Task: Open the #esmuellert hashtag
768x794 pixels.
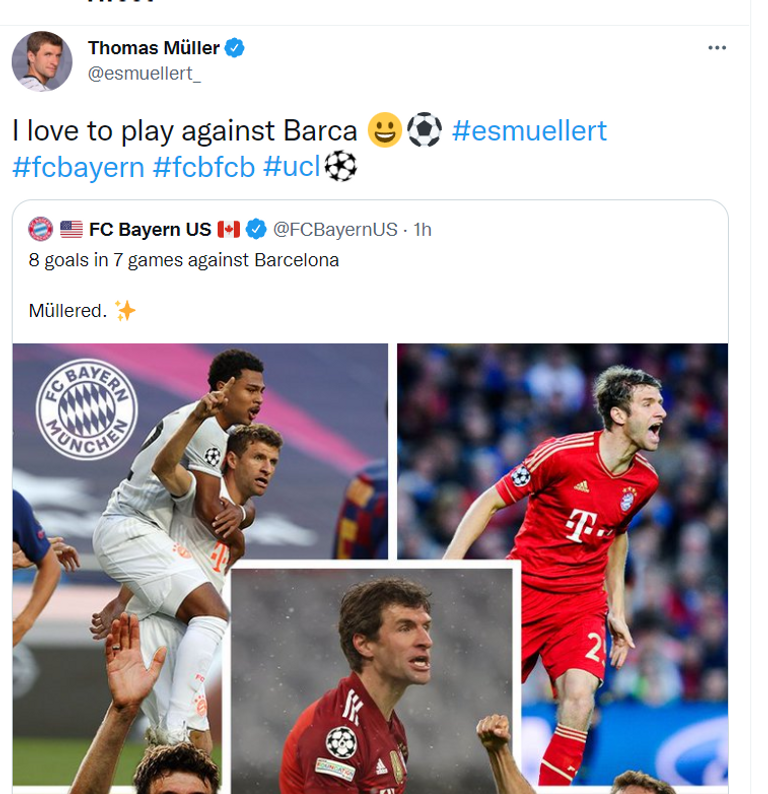Action: (x=529, y=131)
